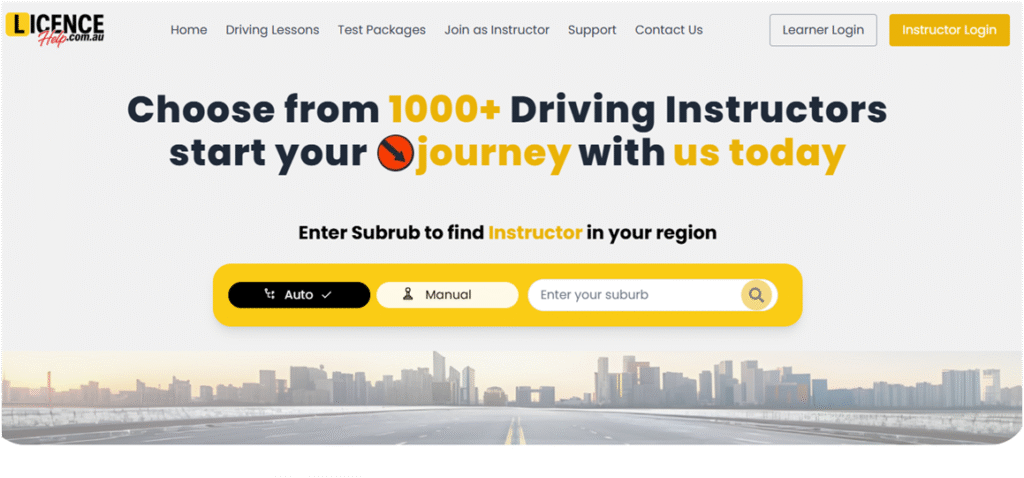The image size is (1024, 478).
Task: Open the Support menu item
Action: coord(592,30)
